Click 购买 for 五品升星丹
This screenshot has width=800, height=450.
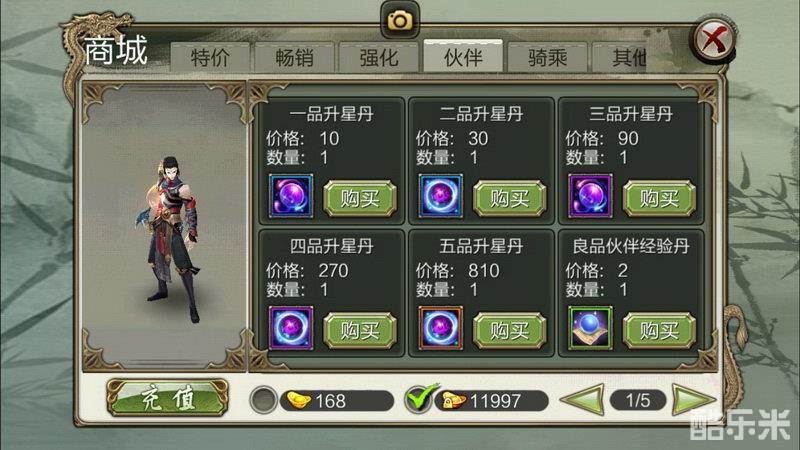[509, 331]
